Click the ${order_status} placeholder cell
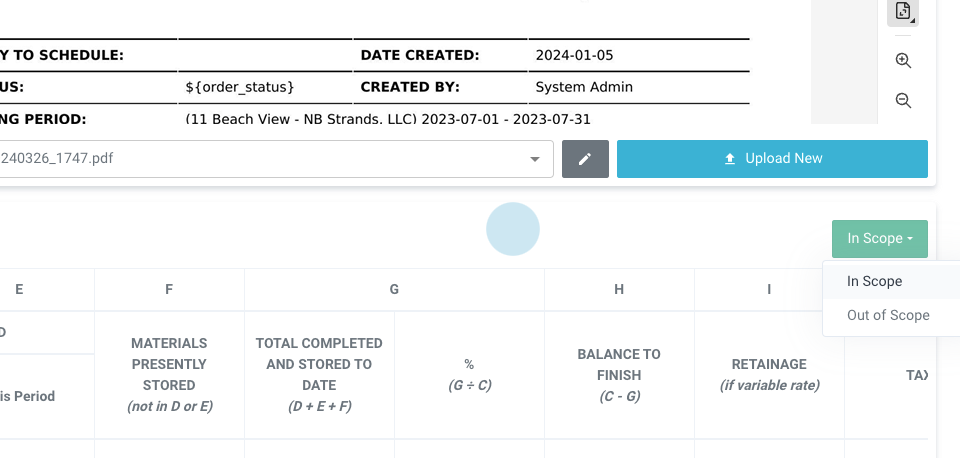The width and height of the screenshot is (960, 458). [240, 87]
